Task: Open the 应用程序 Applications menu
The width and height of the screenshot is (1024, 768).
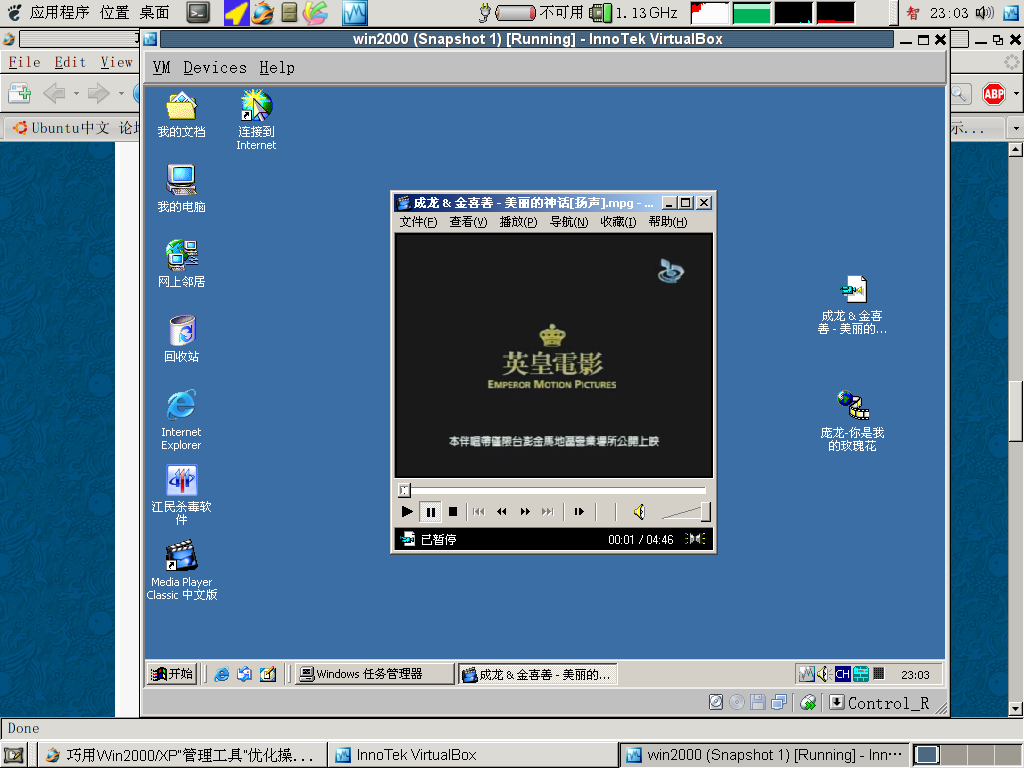Action: pos(59,12)
